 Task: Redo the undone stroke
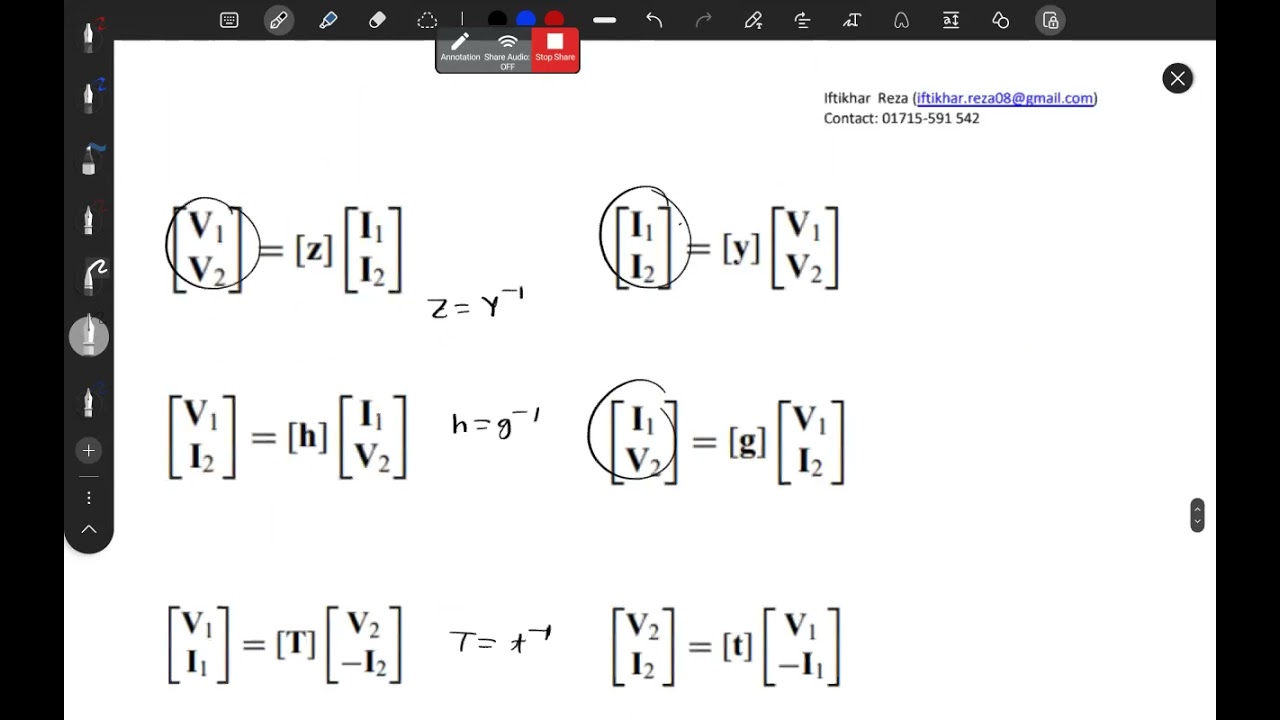coord(704,20)
